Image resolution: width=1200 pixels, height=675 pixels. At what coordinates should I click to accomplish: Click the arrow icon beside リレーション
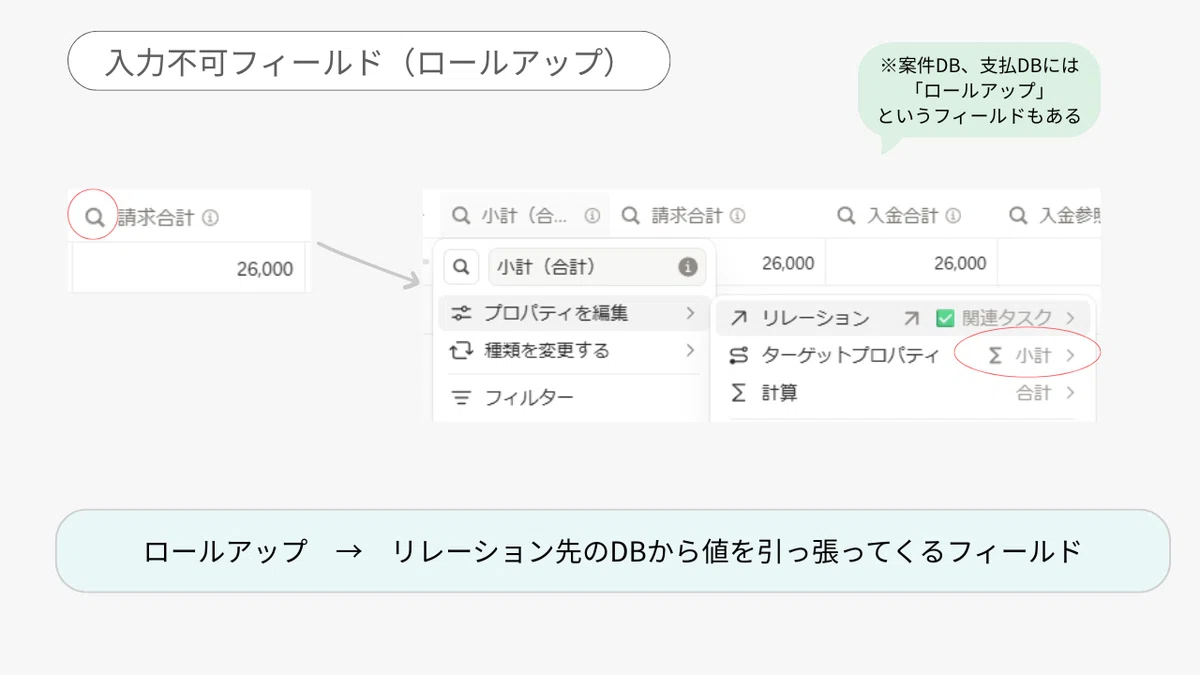click(738, 318)
